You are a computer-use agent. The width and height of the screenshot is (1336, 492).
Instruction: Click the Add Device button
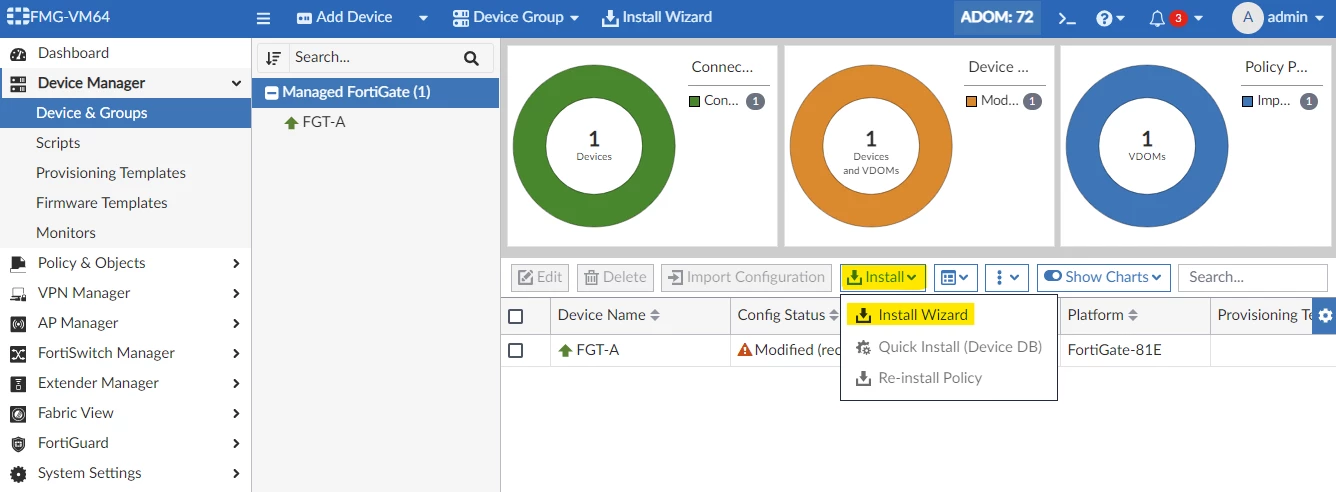click(x=344, y=17)
